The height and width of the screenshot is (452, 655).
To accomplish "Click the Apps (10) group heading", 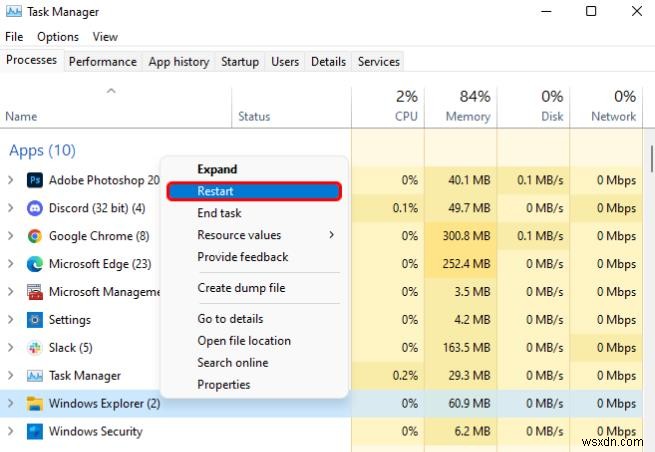I will [42, 150].
